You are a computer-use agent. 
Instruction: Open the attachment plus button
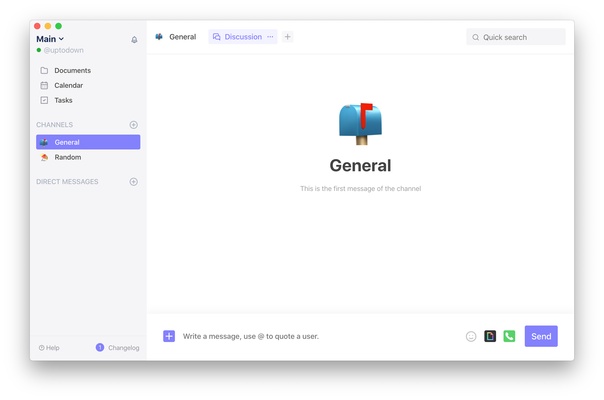tap(169, 336)
